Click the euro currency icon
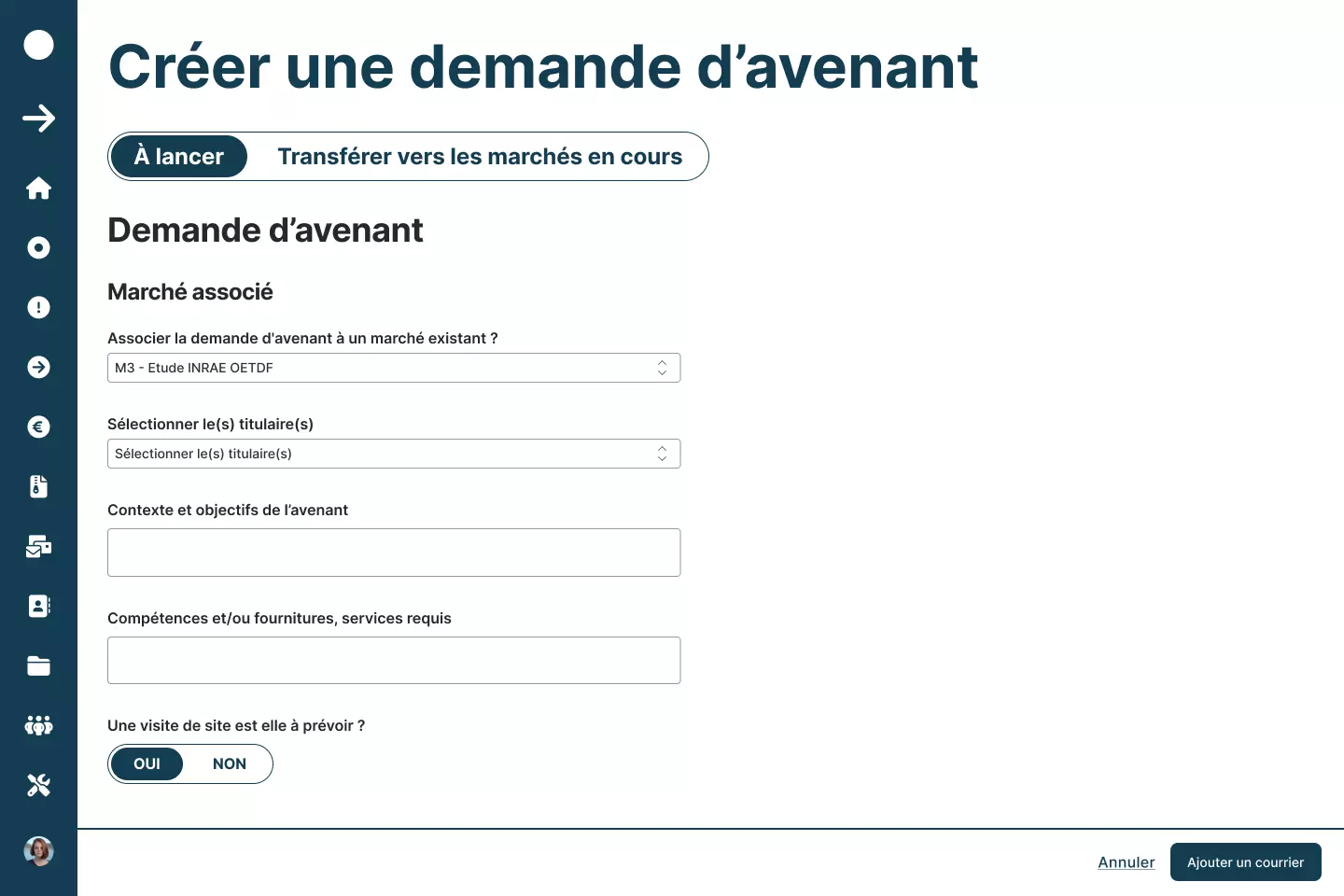This screenshot has width=1344, height=896. [38, 427]
